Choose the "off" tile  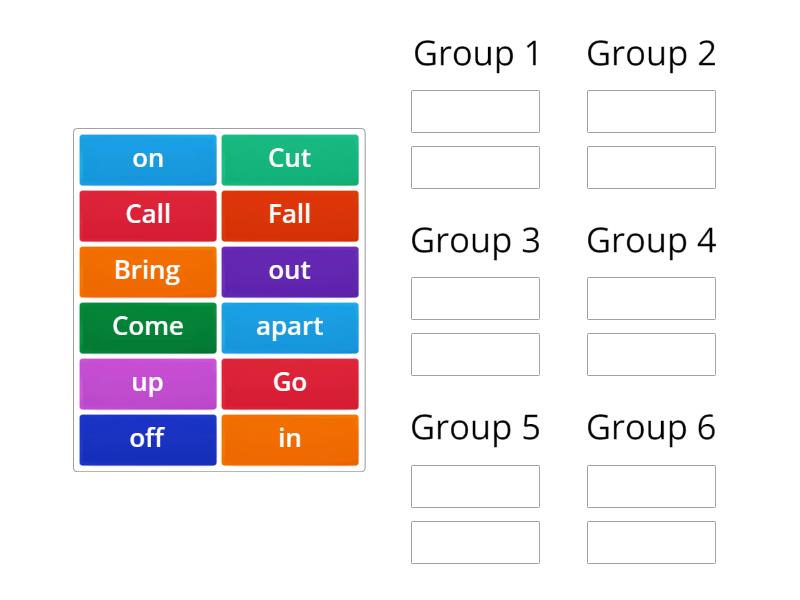pyautogui.click(x=147, y=438)
